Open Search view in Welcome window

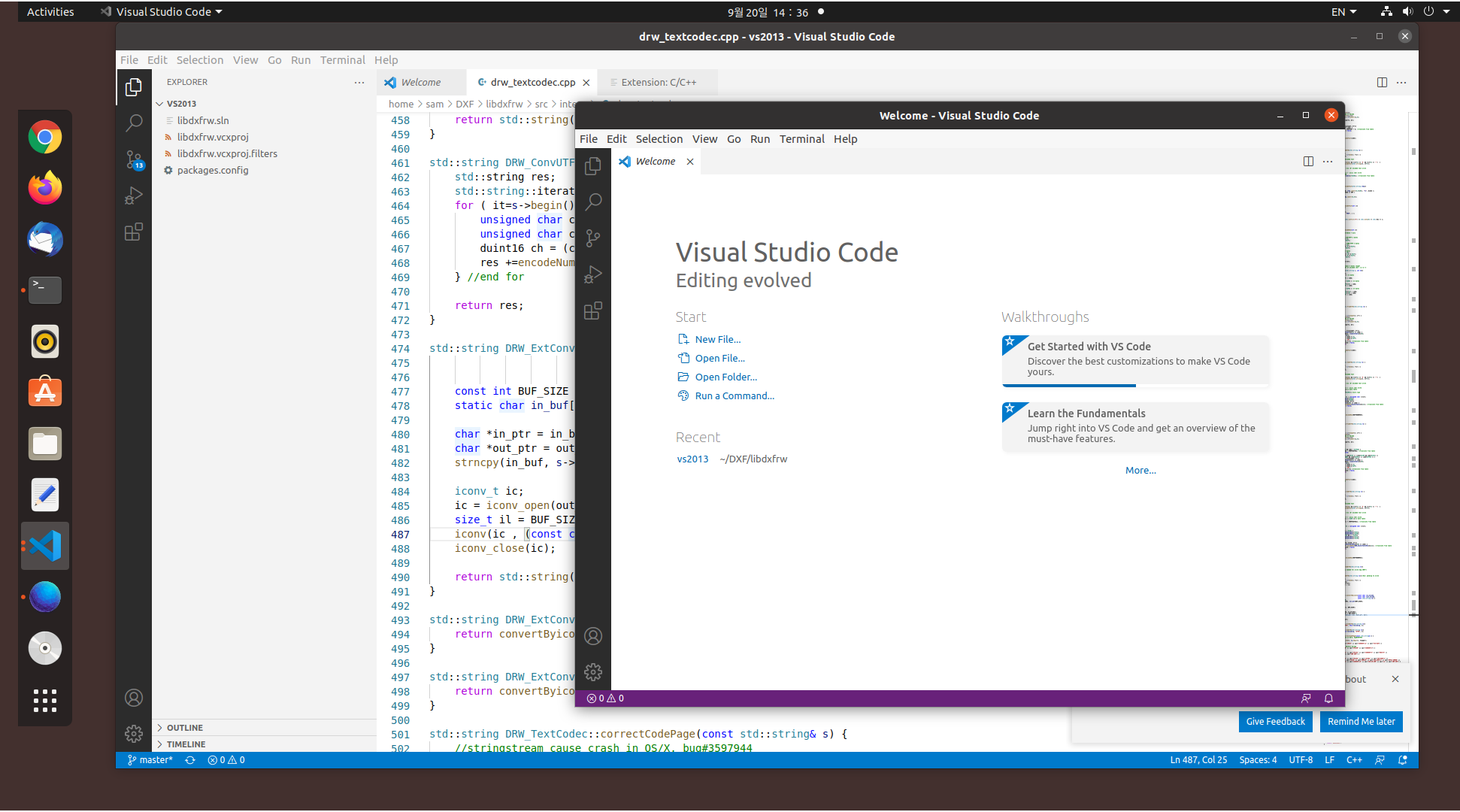593,201
